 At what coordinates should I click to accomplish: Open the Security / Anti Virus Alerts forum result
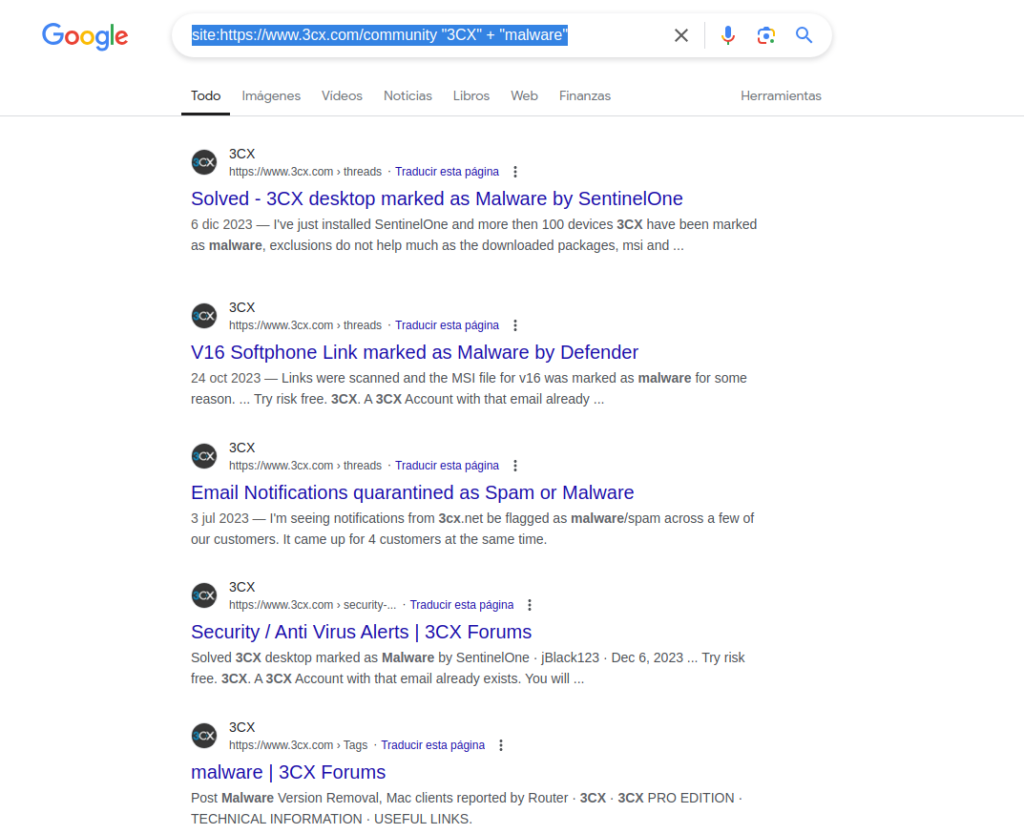[x=361, y=631]
